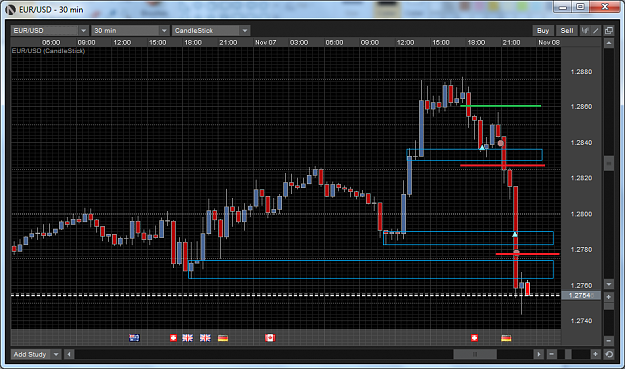Click the 1.2880 price axis label
This screenshot has width=625, height=369.
[582, 72]
